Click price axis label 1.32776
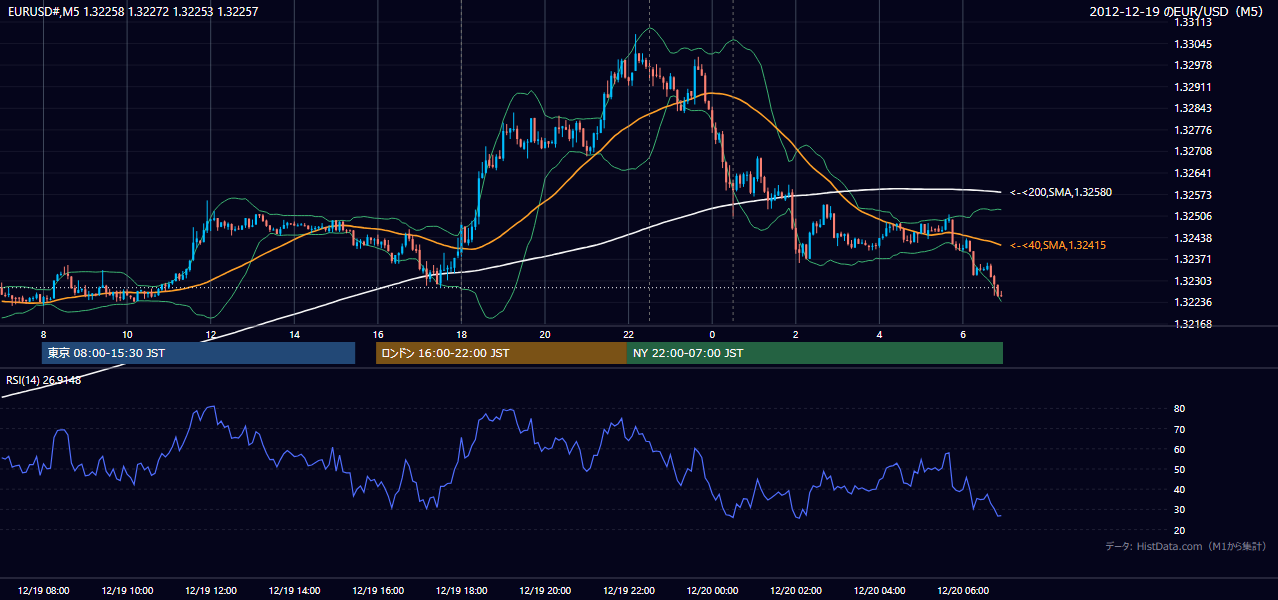The width and height of the screenshot is (1278, 600). tap(1194, 130)
